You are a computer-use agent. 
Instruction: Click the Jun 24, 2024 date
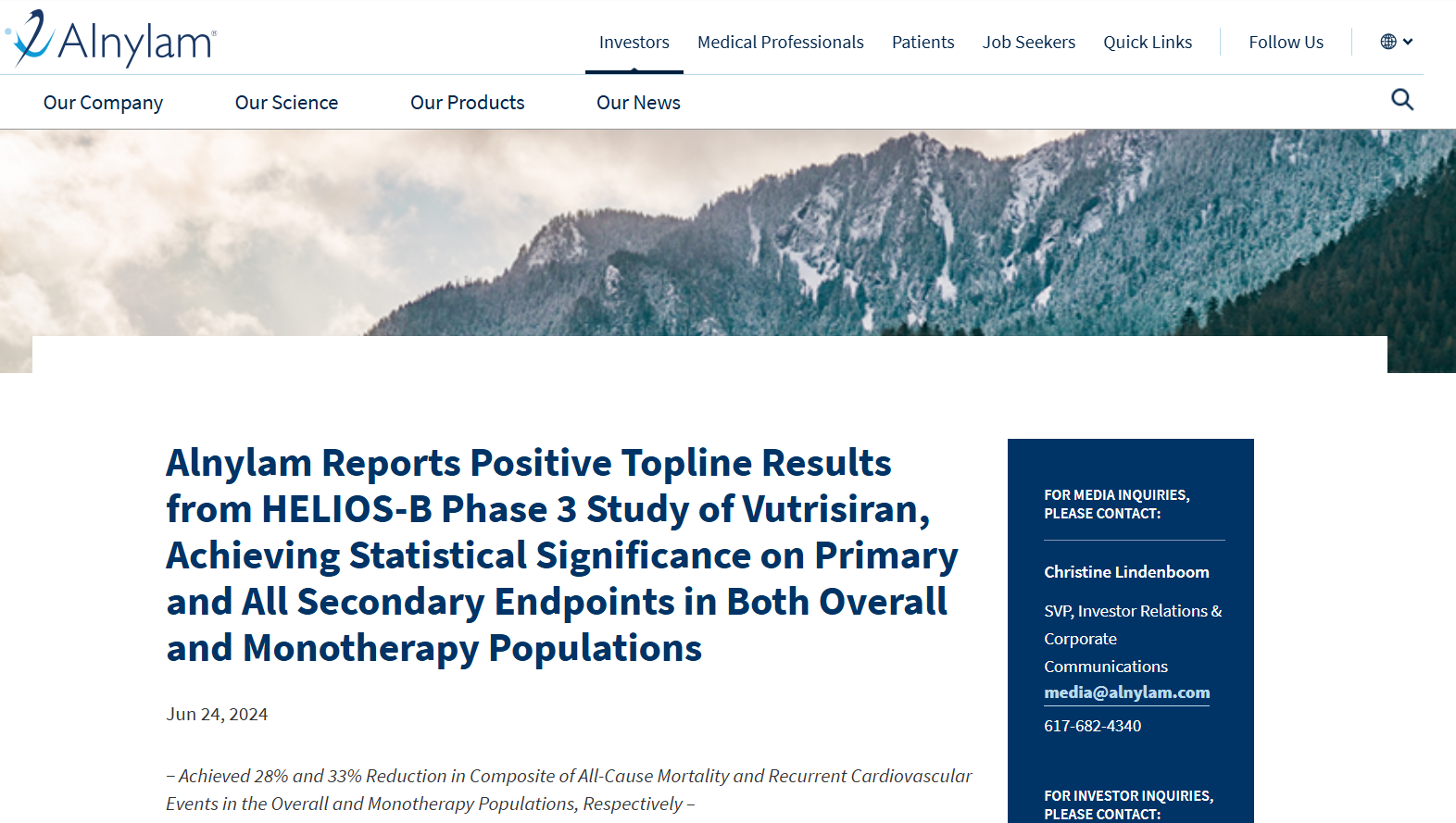click(217, 714)
